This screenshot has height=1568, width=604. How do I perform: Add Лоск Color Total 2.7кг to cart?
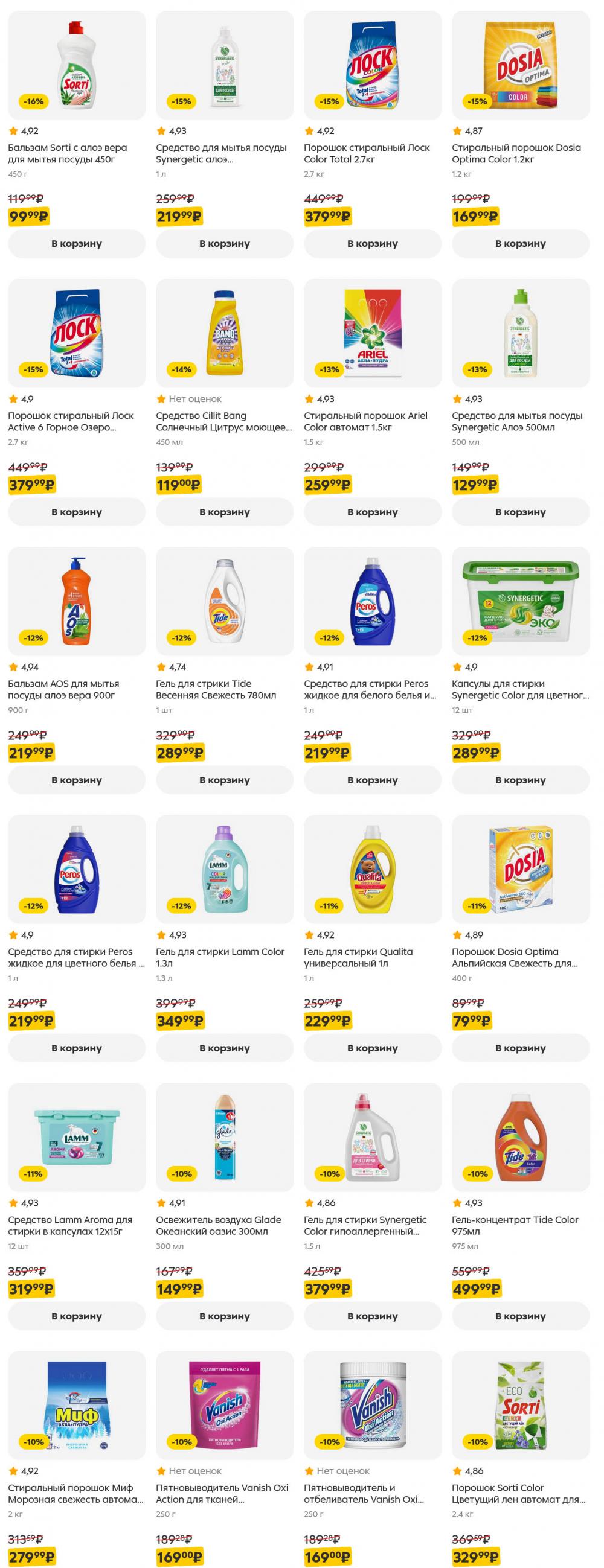(x=373, y=243)
